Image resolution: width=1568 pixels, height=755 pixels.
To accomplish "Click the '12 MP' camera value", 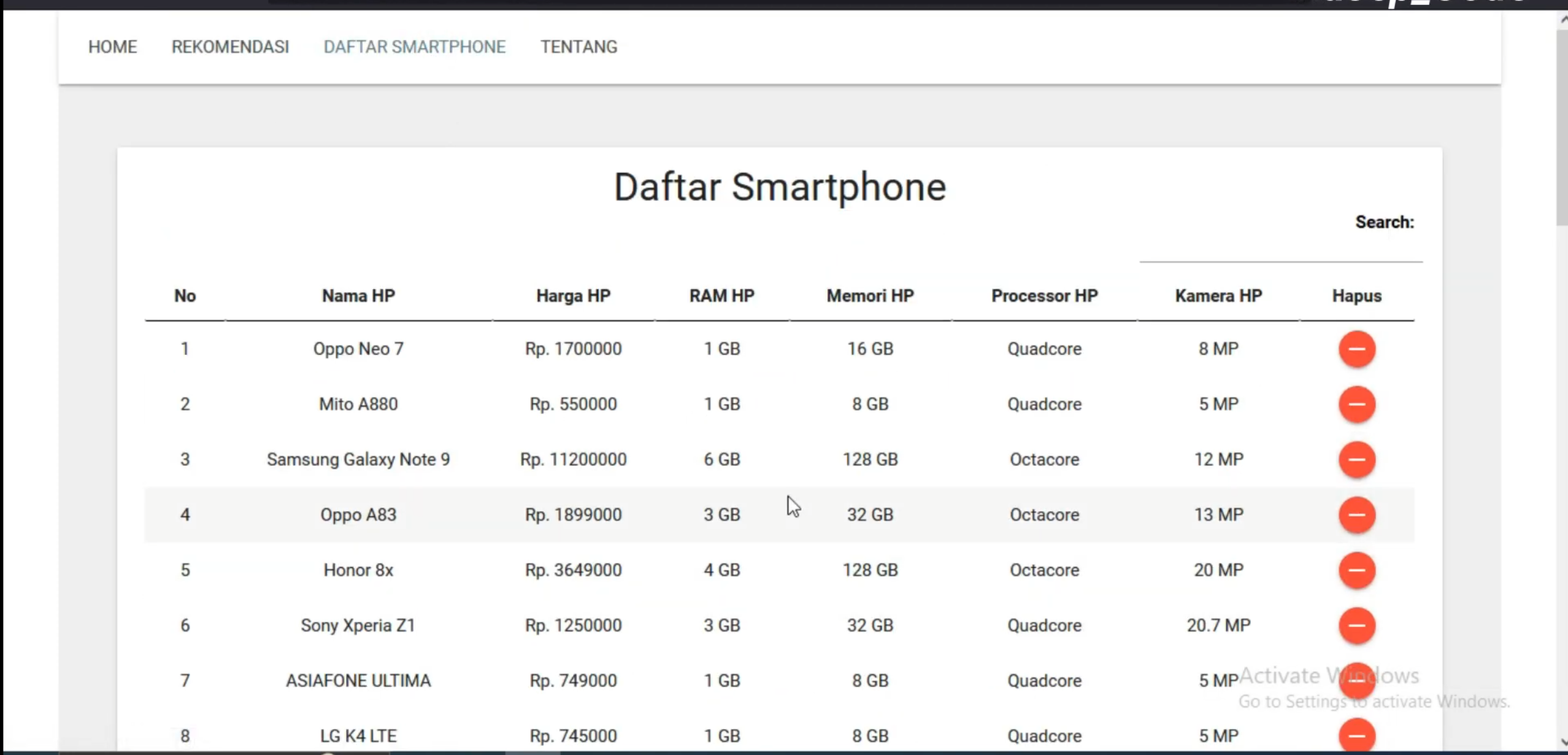I will 1218,459.
